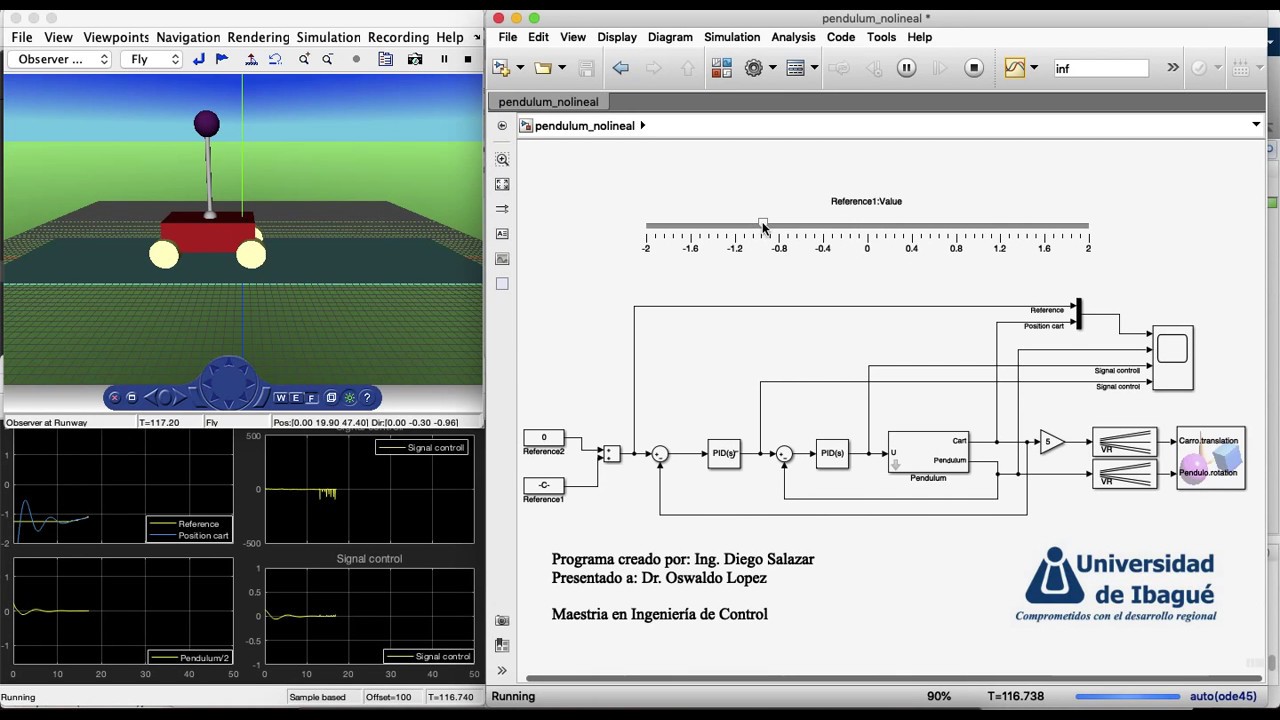Expand gear settings dropdown arrow
The height and width of the screenshot is (720, 1280).
[x=772, y=68]
